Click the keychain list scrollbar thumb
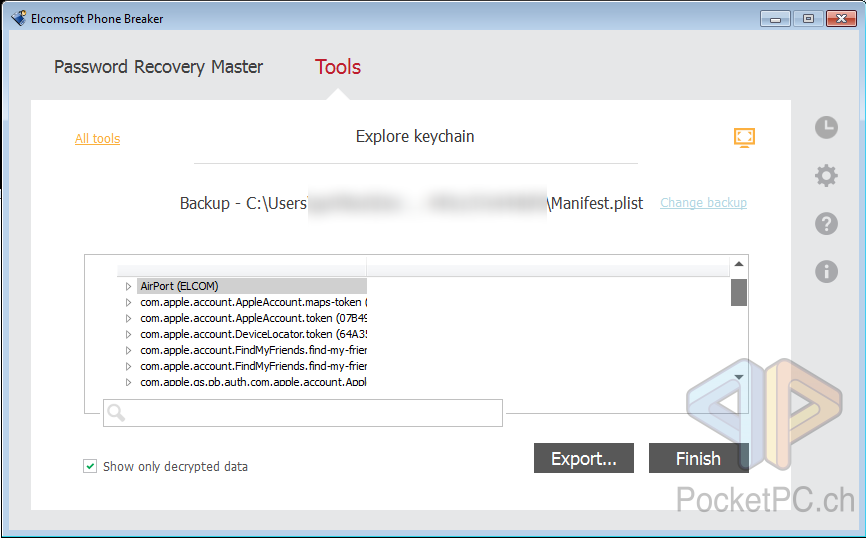Image resolution: width=866 pixels, height=538 pixels. (x=738, y=292)
